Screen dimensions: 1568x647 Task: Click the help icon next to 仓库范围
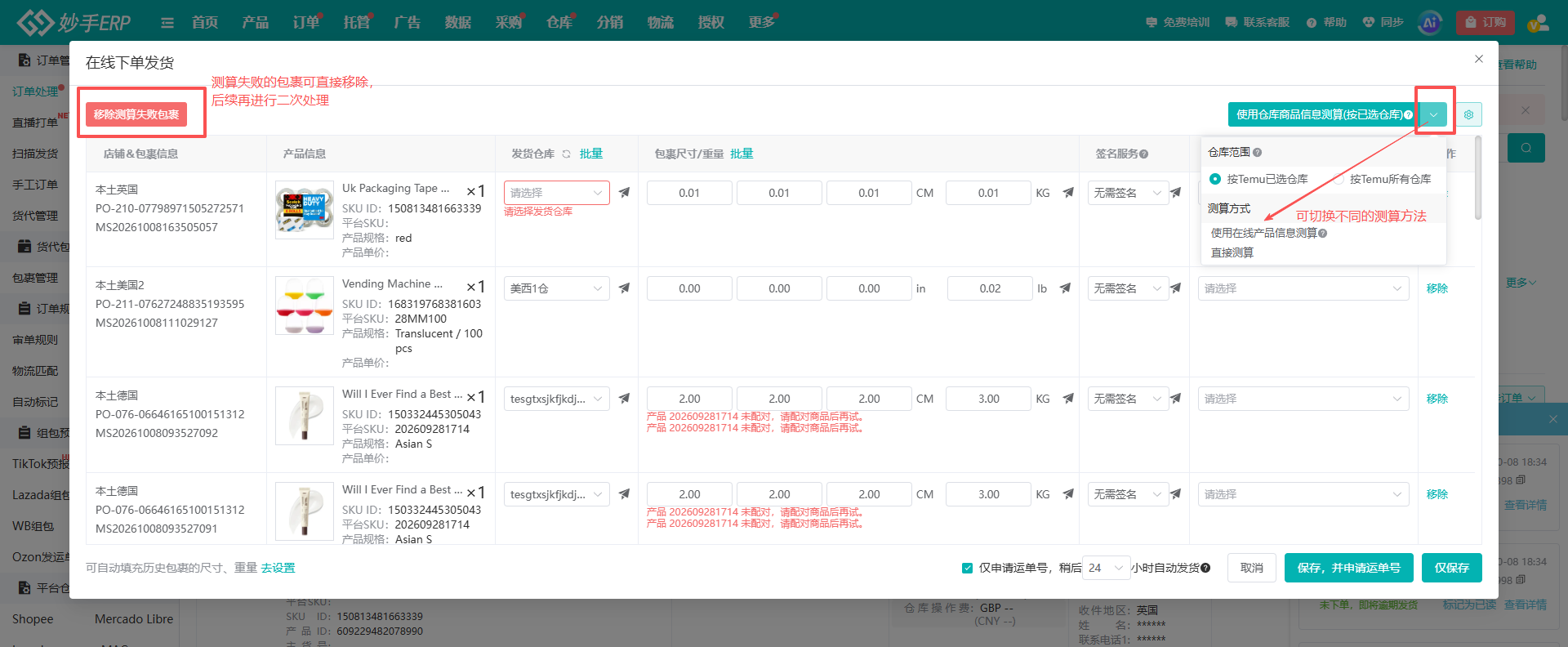click(1257, 152)
